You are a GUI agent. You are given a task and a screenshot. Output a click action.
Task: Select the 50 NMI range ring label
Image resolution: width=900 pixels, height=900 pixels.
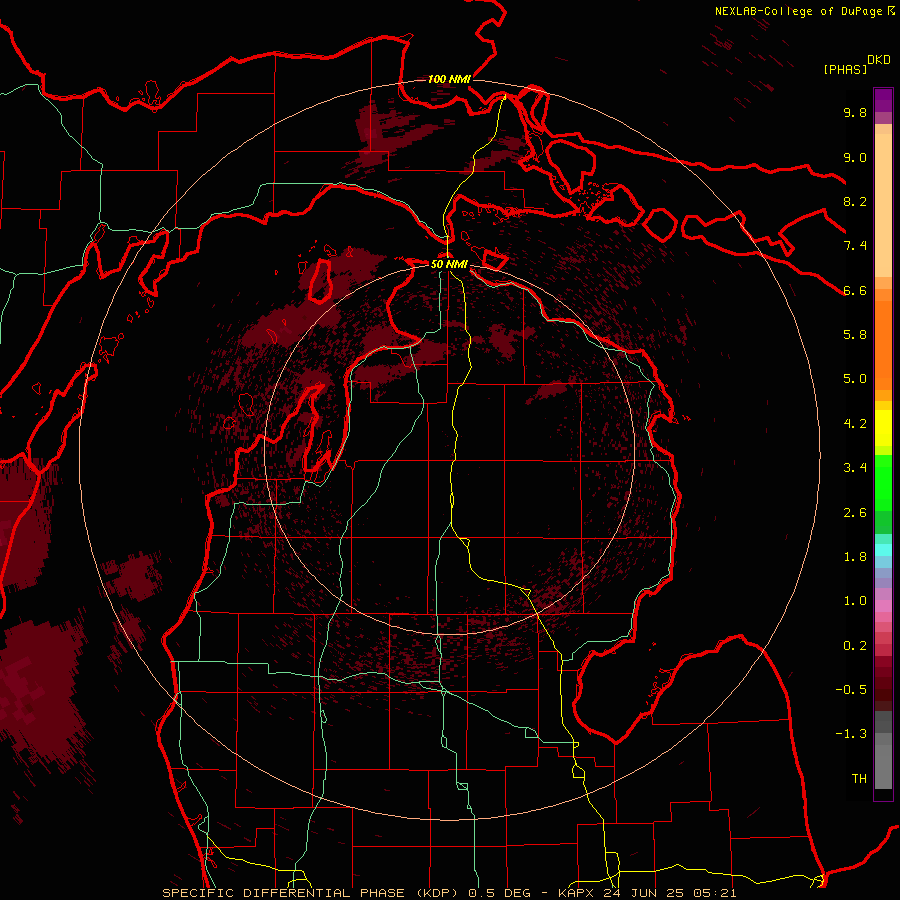pos(449,264)
